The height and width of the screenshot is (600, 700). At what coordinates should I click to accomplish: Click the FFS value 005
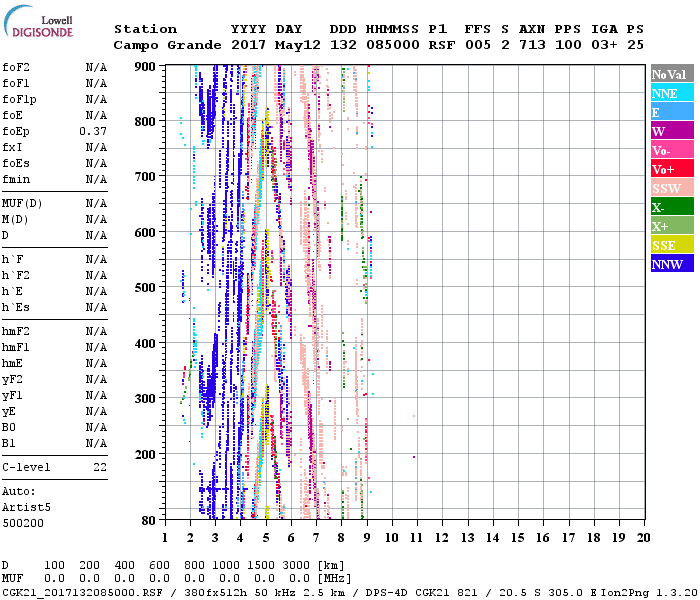point(478,45)
